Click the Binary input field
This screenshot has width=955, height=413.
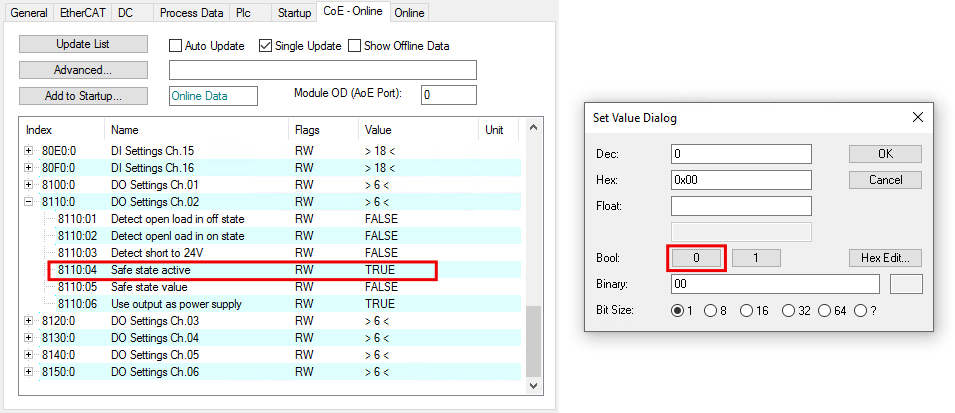click(775, 284)
